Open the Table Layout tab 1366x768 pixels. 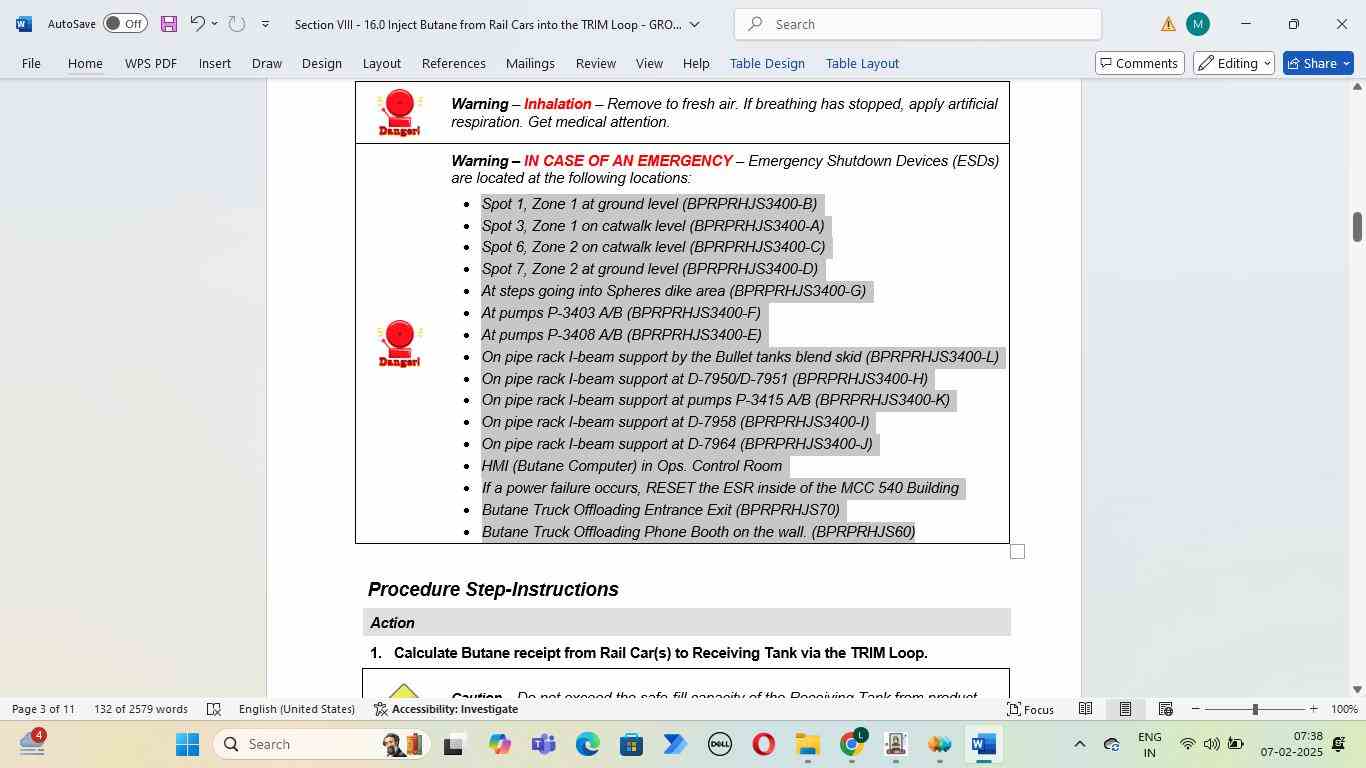coord(862,63)
